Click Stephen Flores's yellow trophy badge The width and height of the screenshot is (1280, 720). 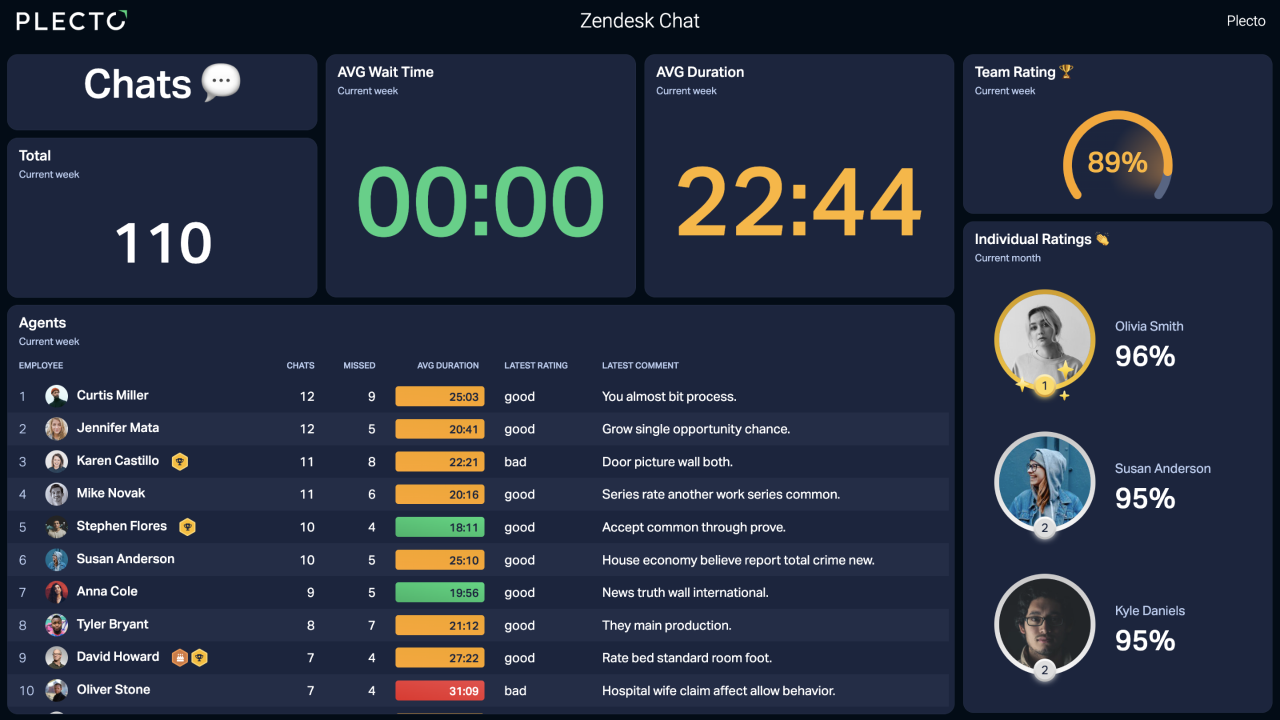click(187, 527)
